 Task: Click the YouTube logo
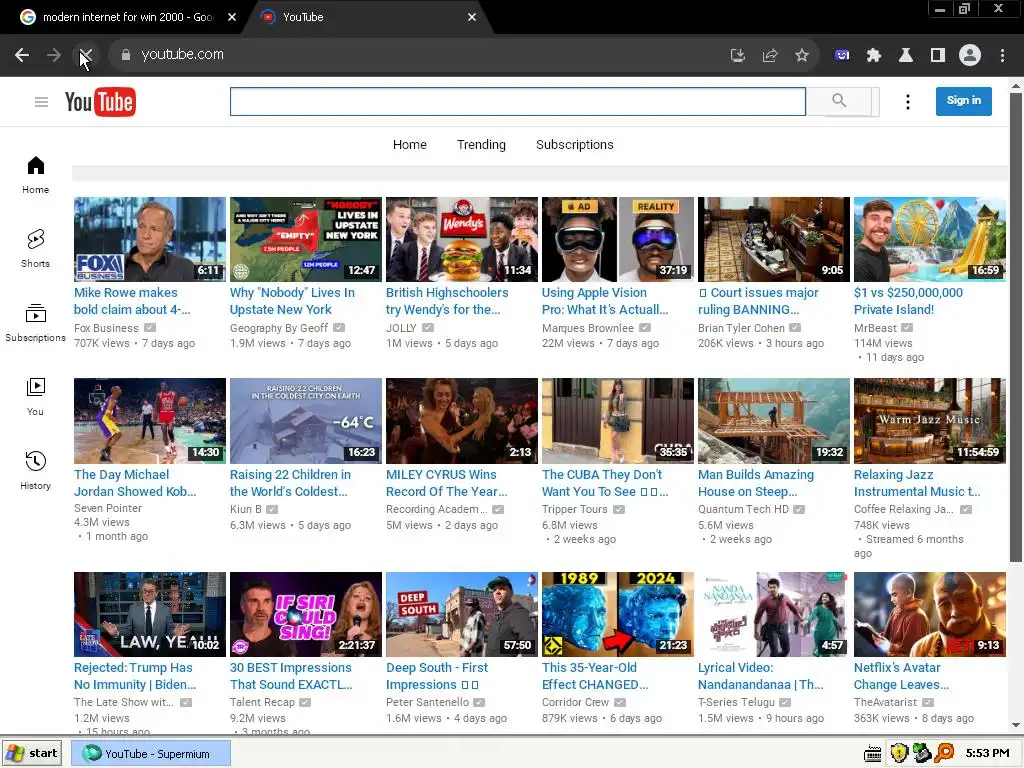[x=100, y=102]
